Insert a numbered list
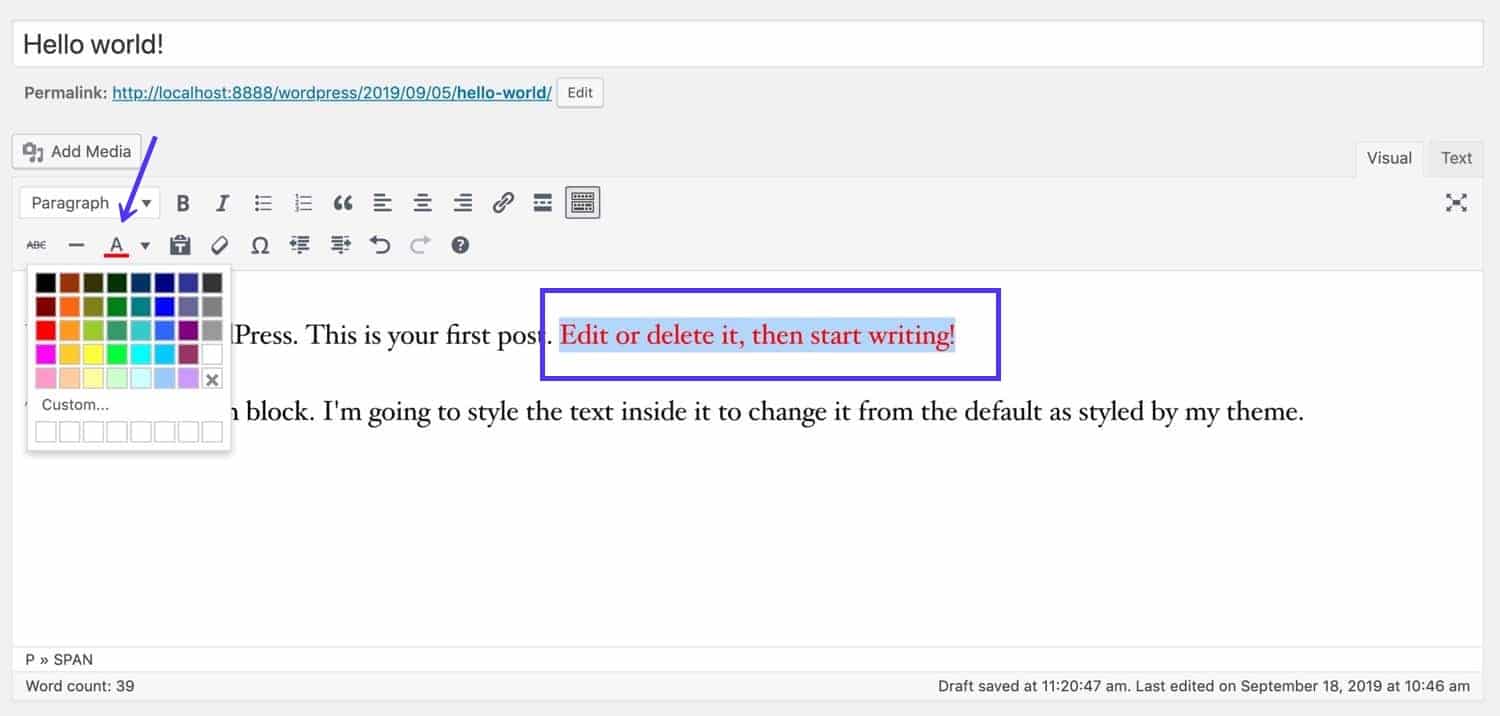 point(303,202)
